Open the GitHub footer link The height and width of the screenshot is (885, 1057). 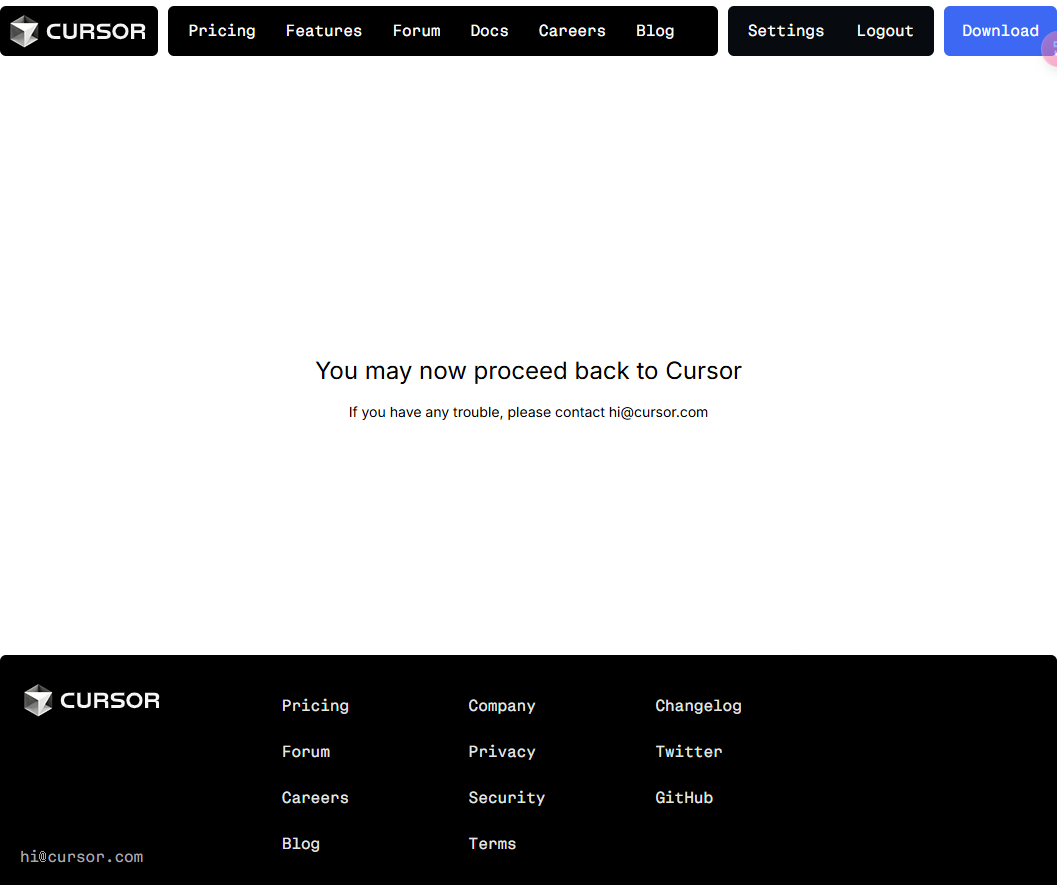[684, 798]
